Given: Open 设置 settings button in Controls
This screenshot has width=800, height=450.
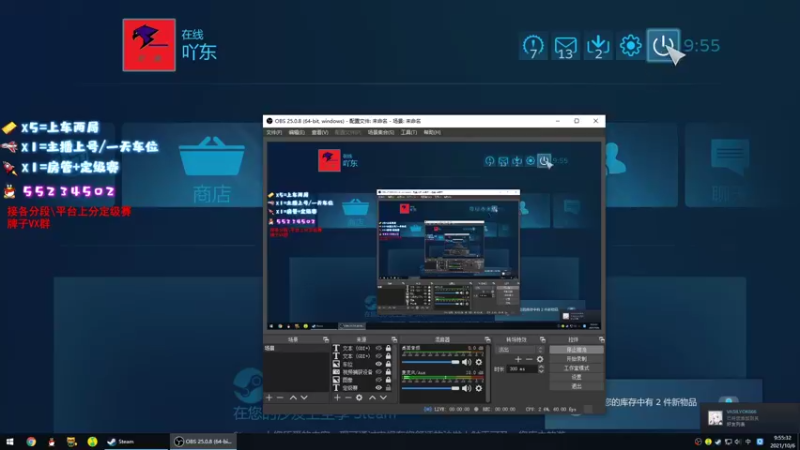Looking at the screenshot, I should 577,377.
